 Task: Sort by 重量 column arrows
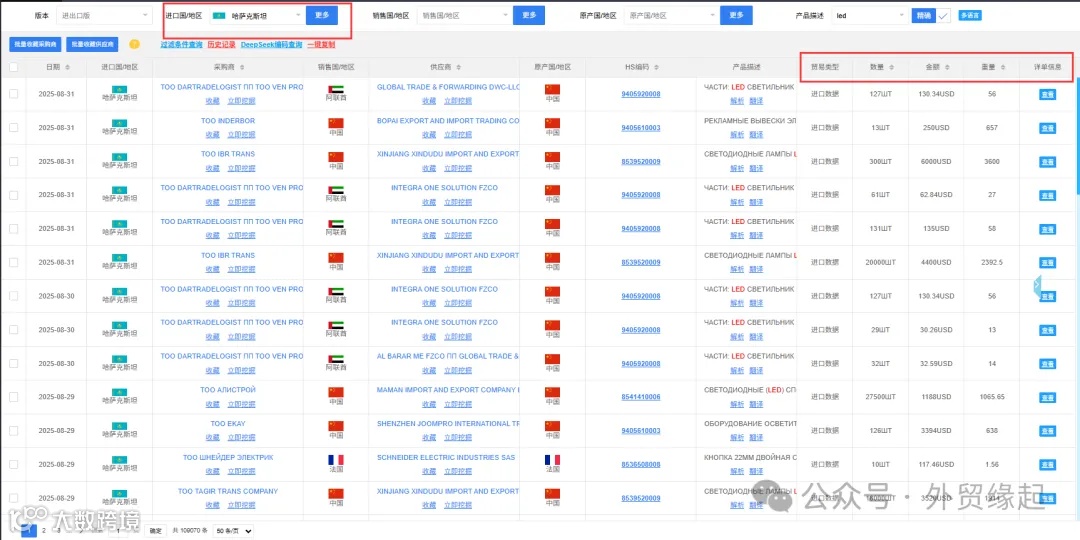point(1002,68)
